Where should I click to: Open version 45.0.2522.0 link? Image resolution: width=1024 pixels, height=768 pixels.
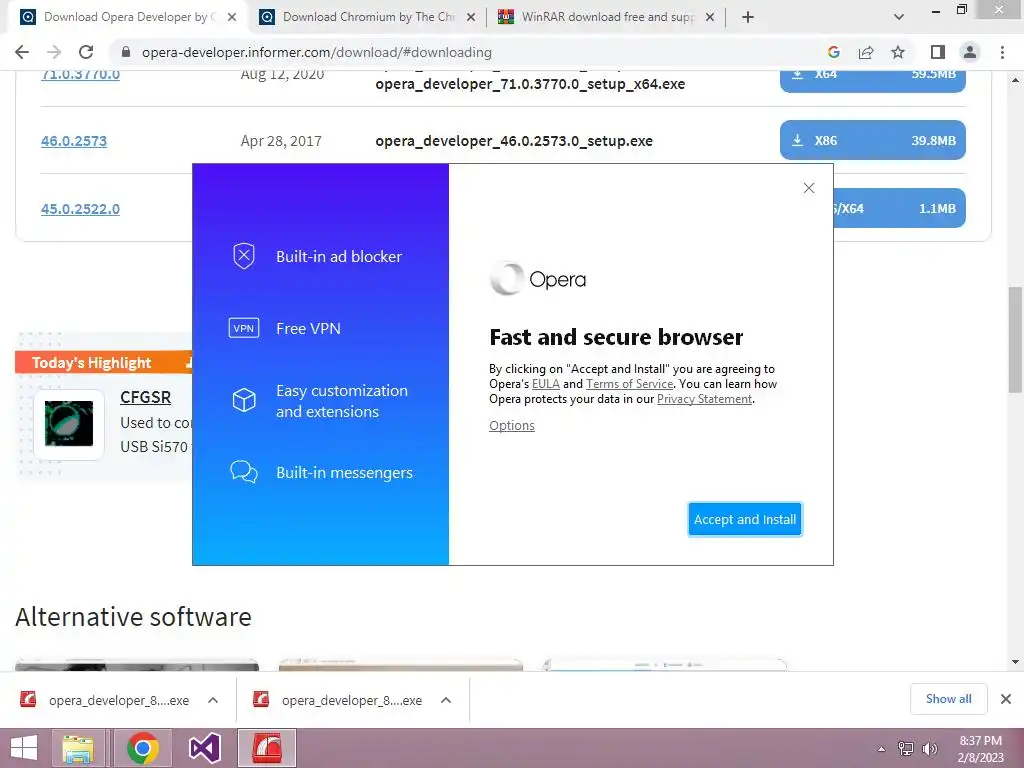(80, 209)
